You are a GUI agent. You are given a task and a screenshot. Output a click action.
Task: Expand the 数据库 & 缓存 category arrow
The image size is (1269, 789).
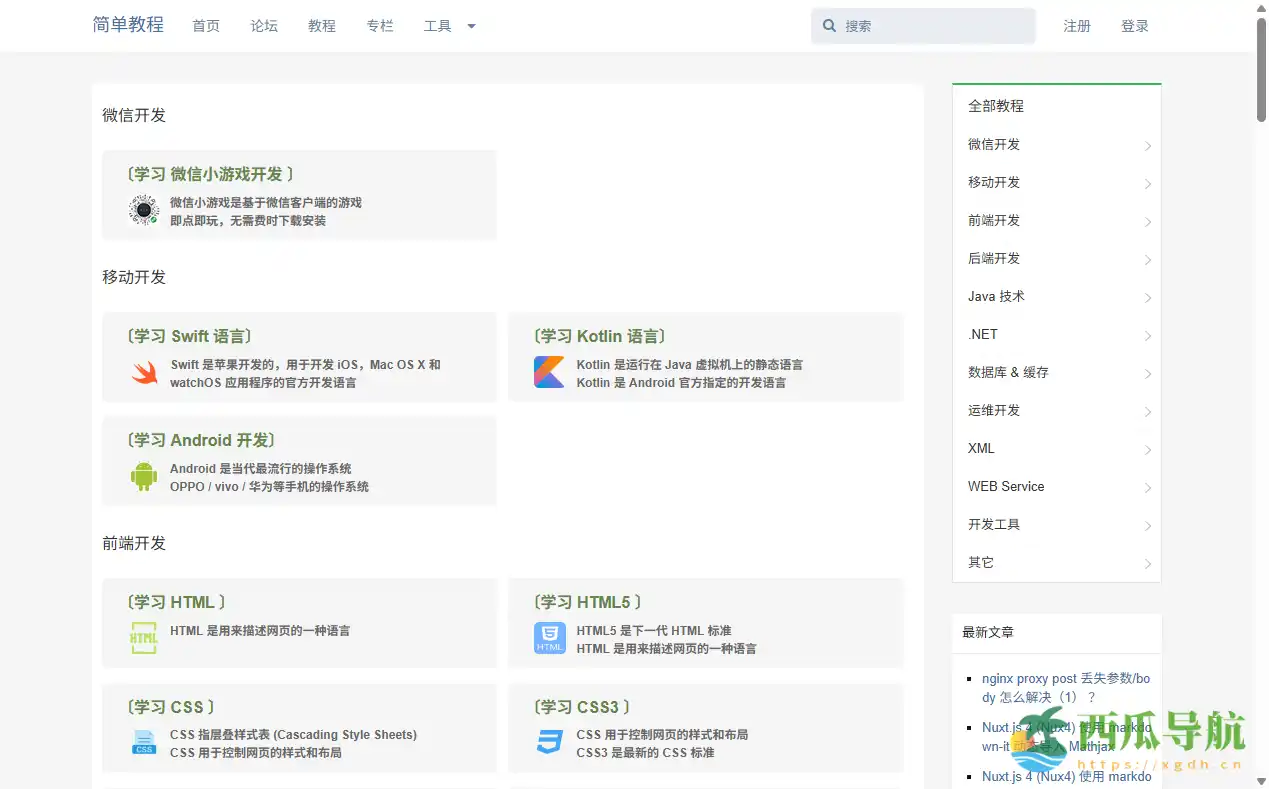coord(1147,374)
